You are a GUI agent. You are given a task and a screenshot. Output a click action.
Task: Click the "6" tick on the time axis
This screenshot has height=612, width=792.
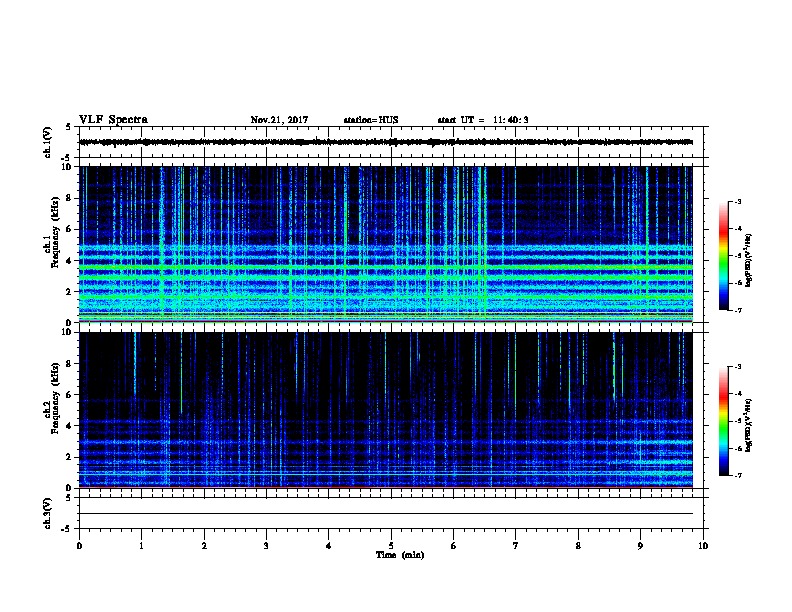(x=454, y=546)
